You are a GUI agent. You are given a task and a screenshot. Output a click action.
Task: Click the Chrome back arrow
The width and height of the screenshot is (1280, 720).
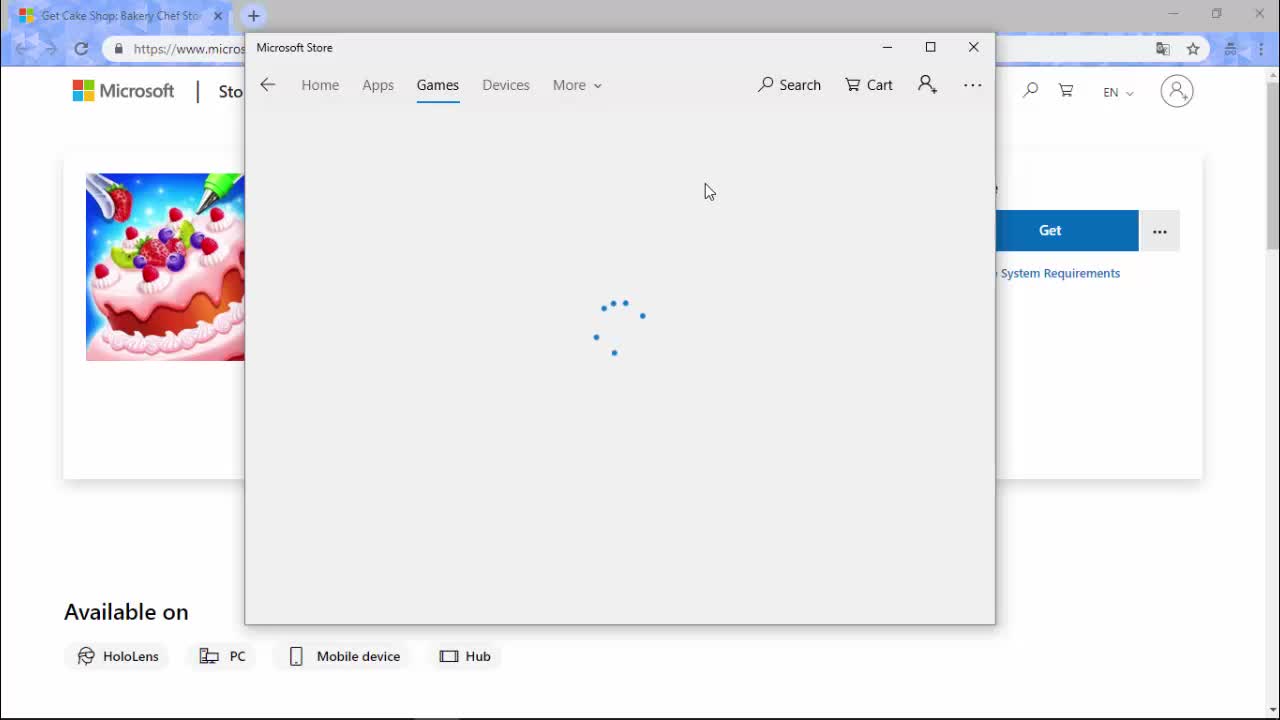[22, 48]
